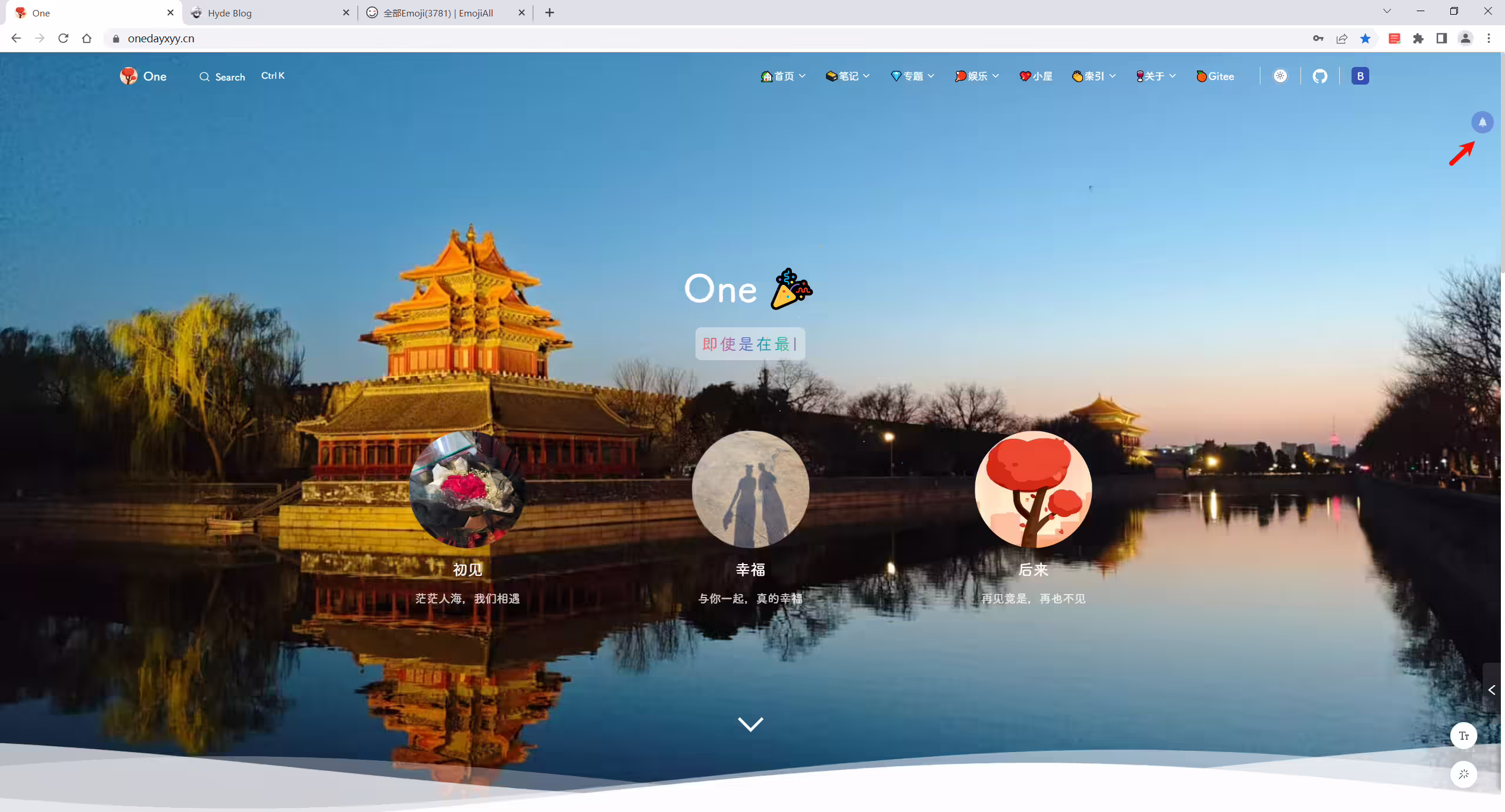Click the sparkle effects button at the bottom right
This screenshot has height=812, width=1505.
coord(1463,774)
